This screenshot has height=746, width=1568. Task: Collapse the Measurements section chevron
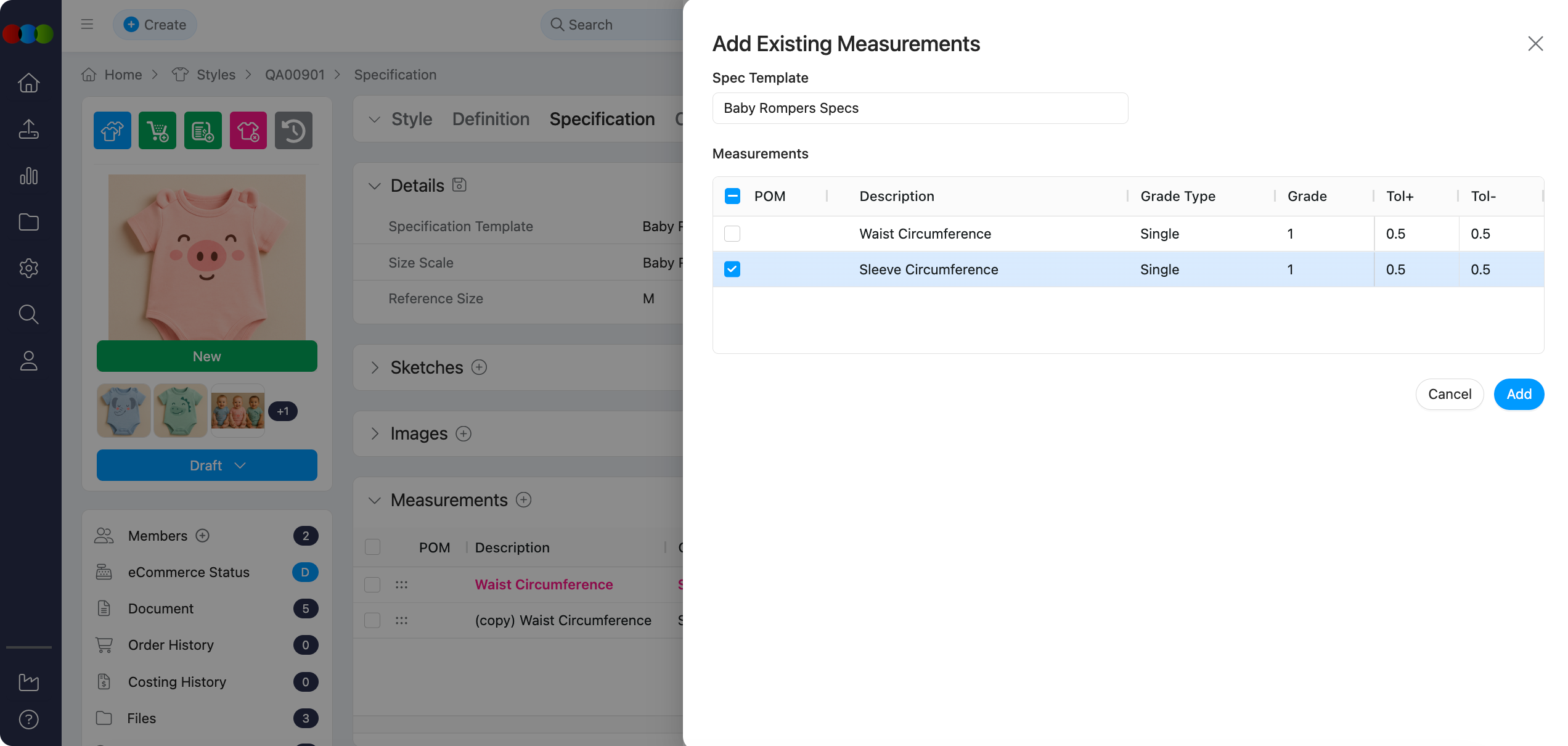(375, 500)
